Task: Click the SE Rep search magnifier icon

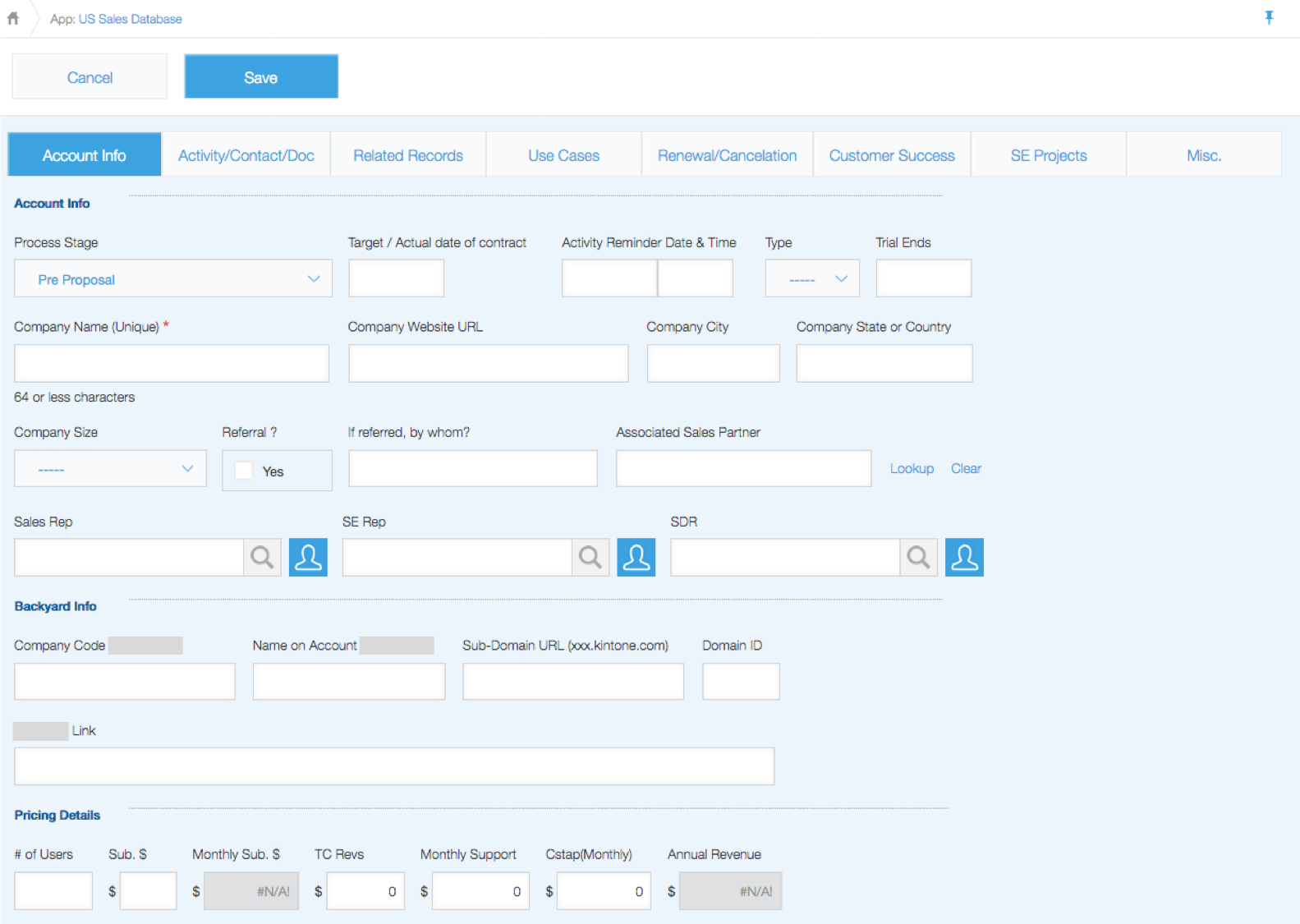Action: pos(590,558)
